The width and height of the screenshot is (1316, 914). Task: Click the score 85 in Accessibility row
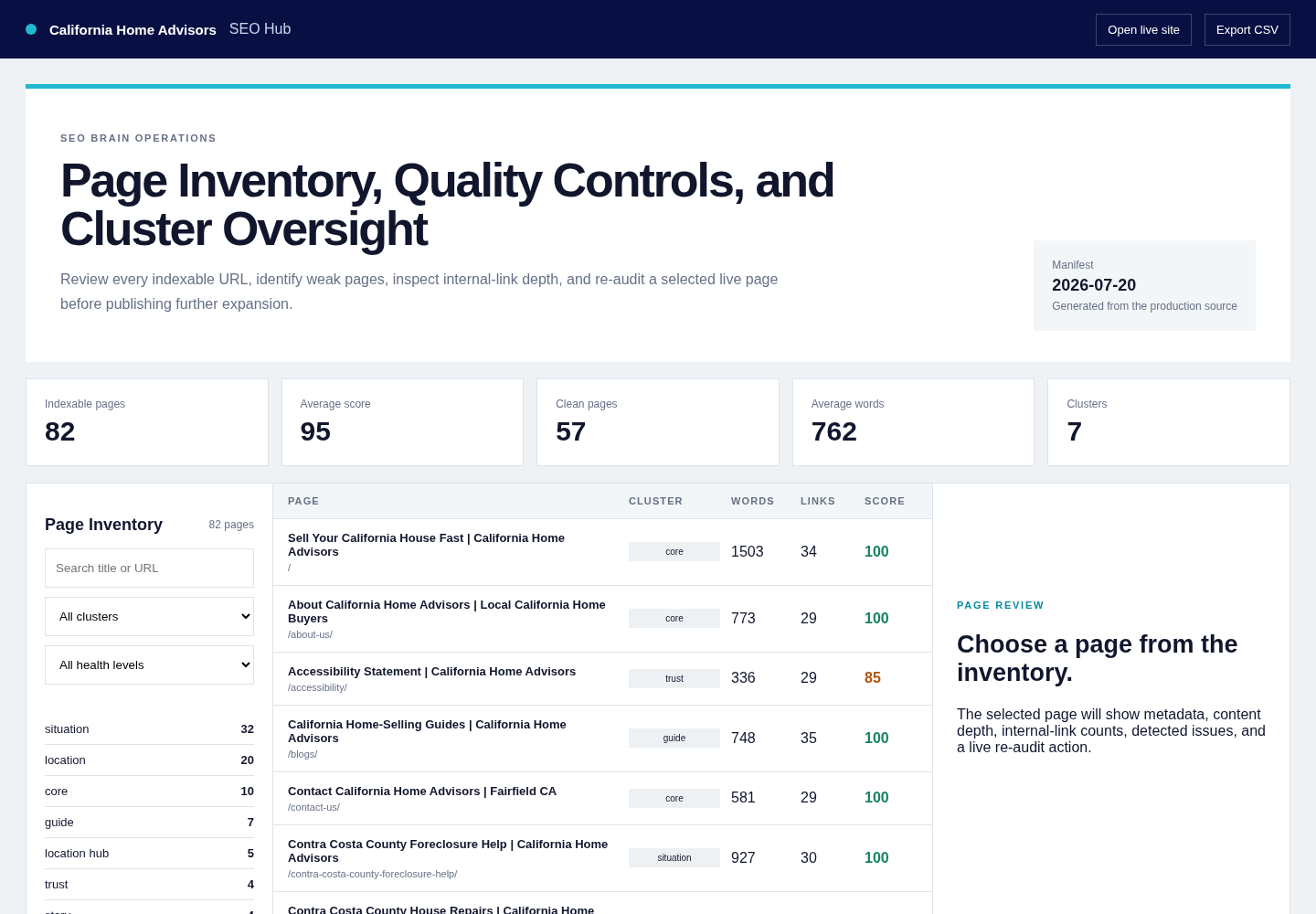point(873,678)
